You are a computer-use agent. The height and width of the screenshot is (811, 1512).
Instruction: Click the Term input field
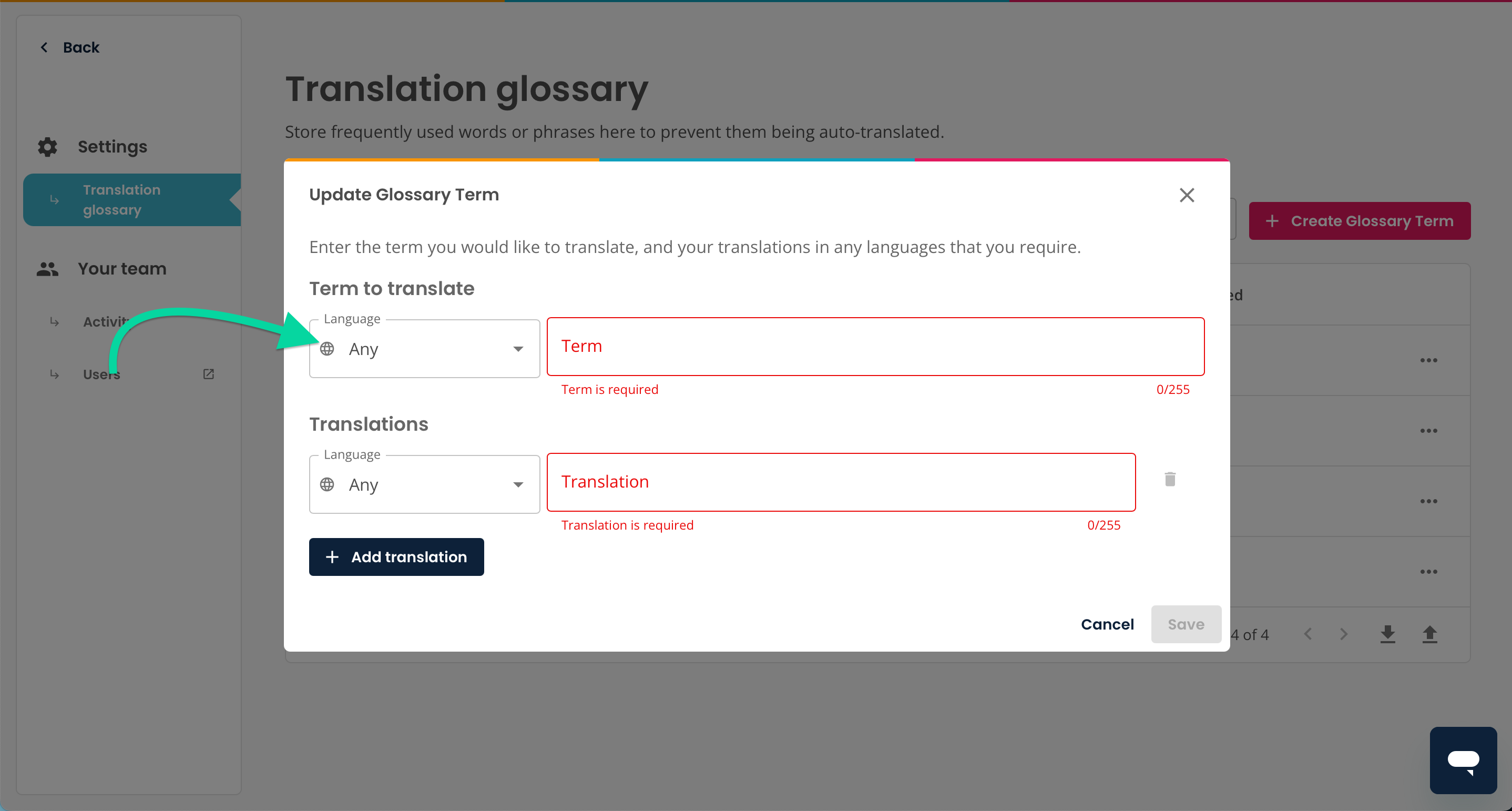click(875, 347)
